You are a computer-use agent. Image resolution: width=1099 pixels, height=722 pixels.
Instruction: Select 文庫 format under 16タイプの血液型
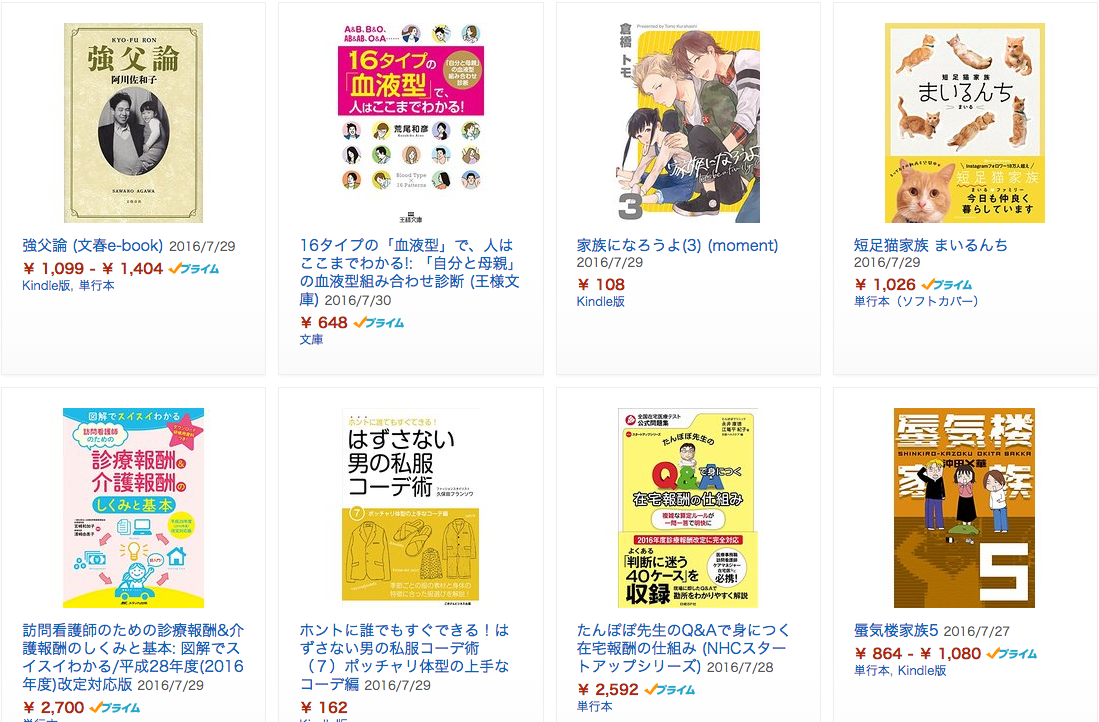point(312,339)
